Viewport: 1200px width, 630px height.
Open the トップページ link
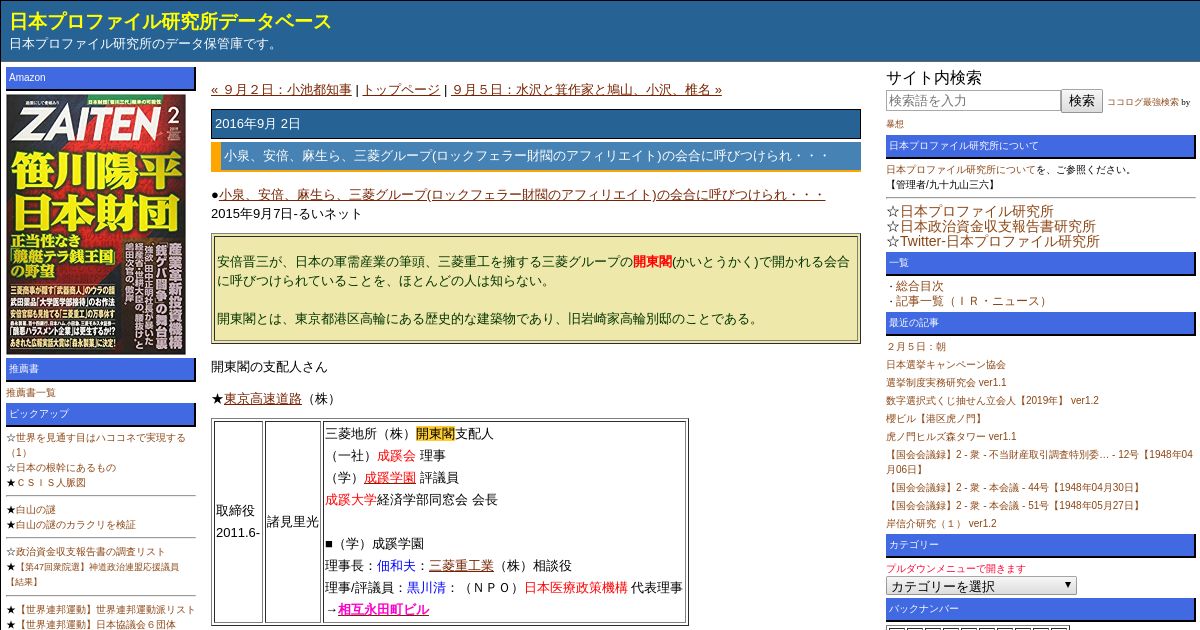(401, 89)
